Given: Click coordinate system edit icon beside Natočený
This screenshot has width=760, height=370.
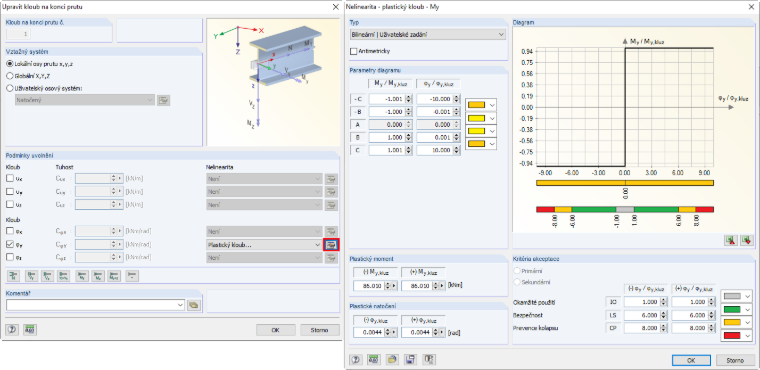Looking at the screenshot, I should click(x=163, y=100).
